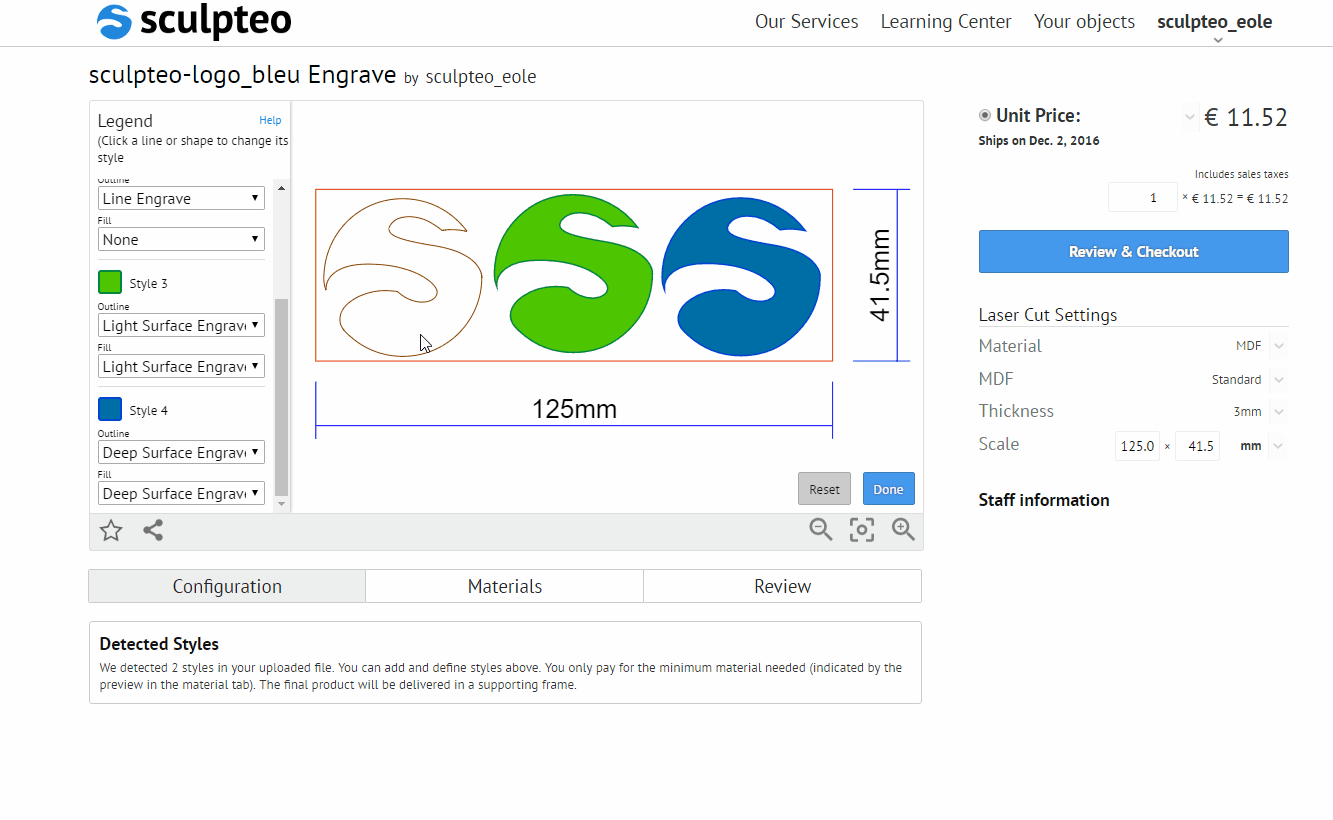Click the legend panel scrollbar thumb
Screen dimensions: 1333x820
pyautogui.click(x=281, y=397)
